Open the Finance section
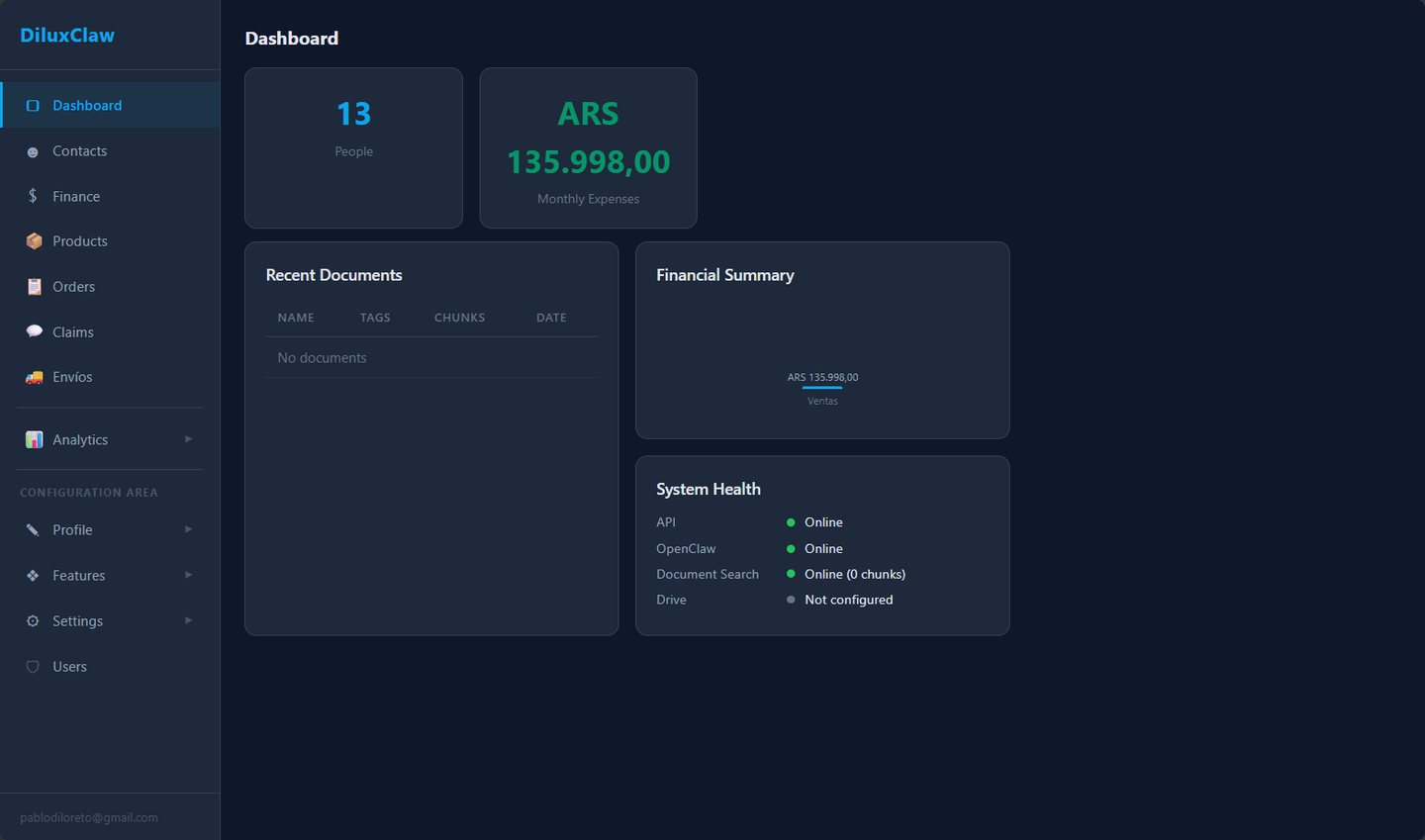The image size is (1425, 840). point(110,196)
